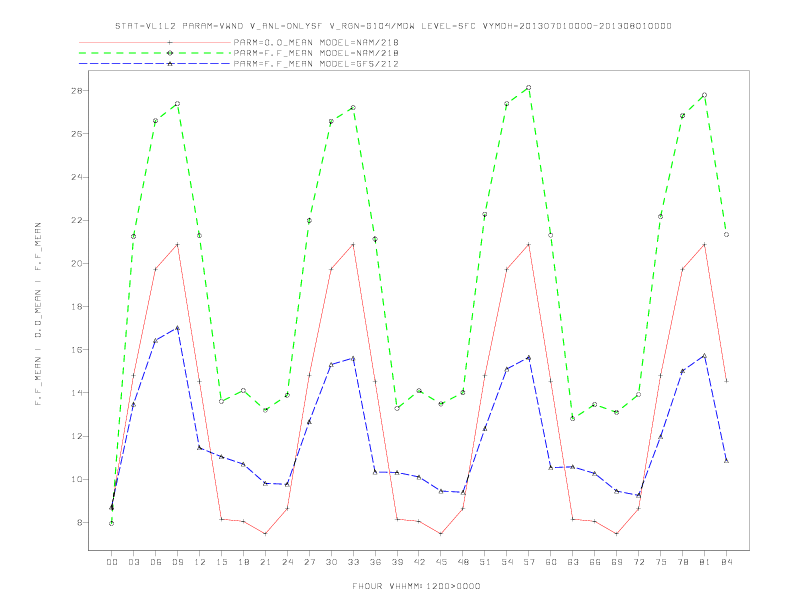The width and height of the screenshot is (792, 612).
Task: Click x-axis tick label 09
Action: point(177,562)
